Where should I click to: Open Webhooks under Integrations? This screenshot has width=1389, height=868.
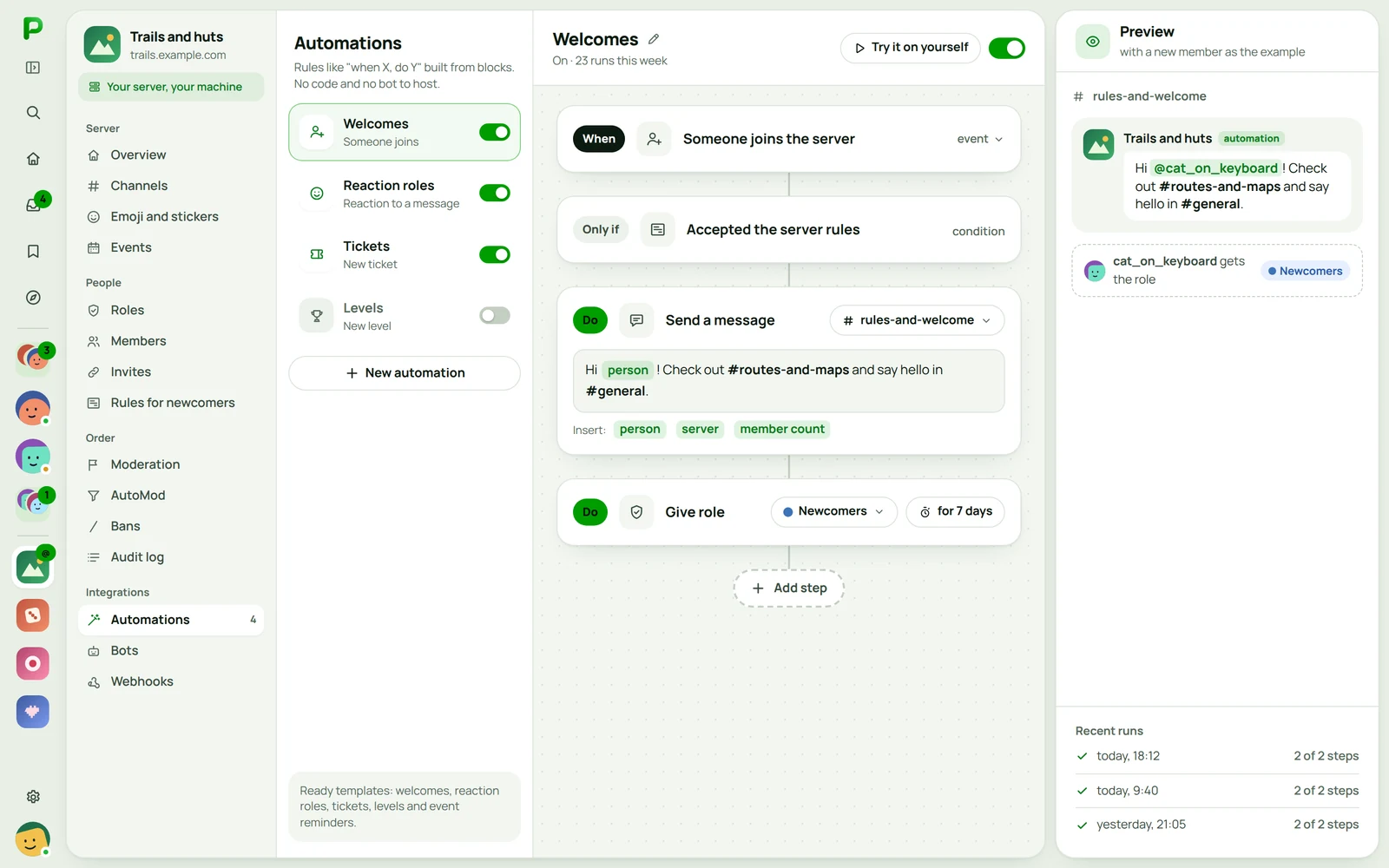click(x=171, y=682)
